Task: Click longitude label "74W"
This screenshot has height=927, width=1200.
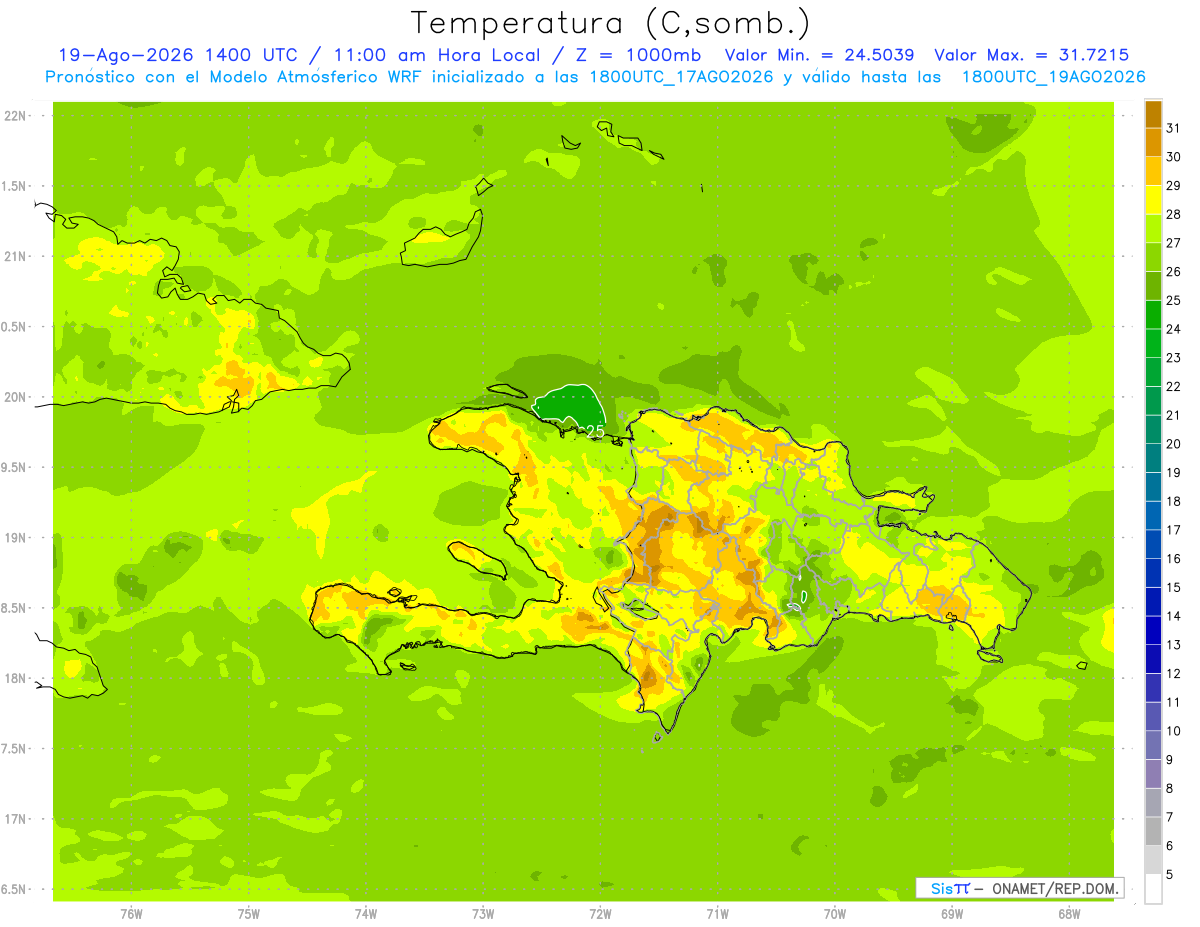Action: pyautogui.click(x=366, y=914)
